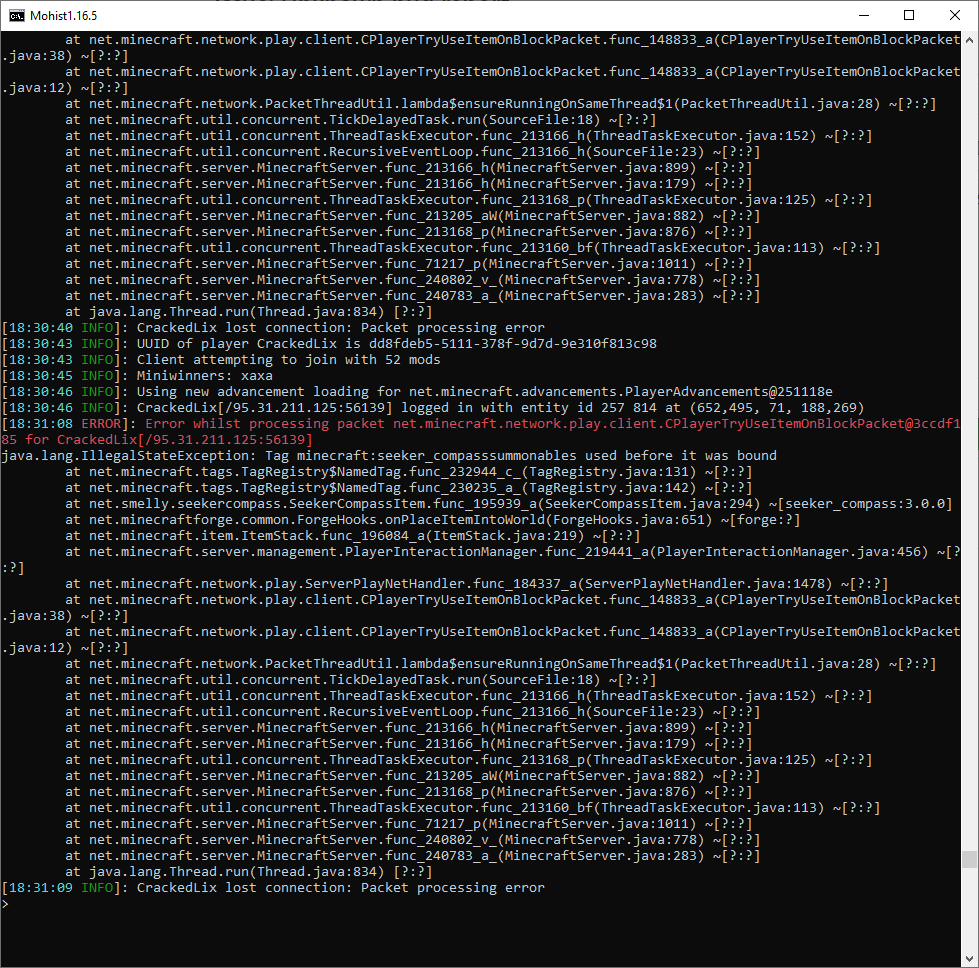Click the SeekerCompassItem.java:294 stack trace line
Image resolution: width=979 pixels, height=968 pixels.
[x=509, y=504]
